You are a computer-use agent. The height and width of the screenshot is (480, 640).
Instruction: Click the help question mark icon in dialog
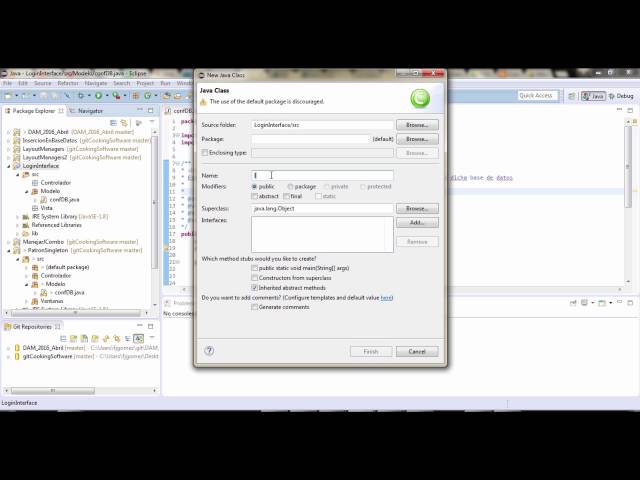point(209,351)
